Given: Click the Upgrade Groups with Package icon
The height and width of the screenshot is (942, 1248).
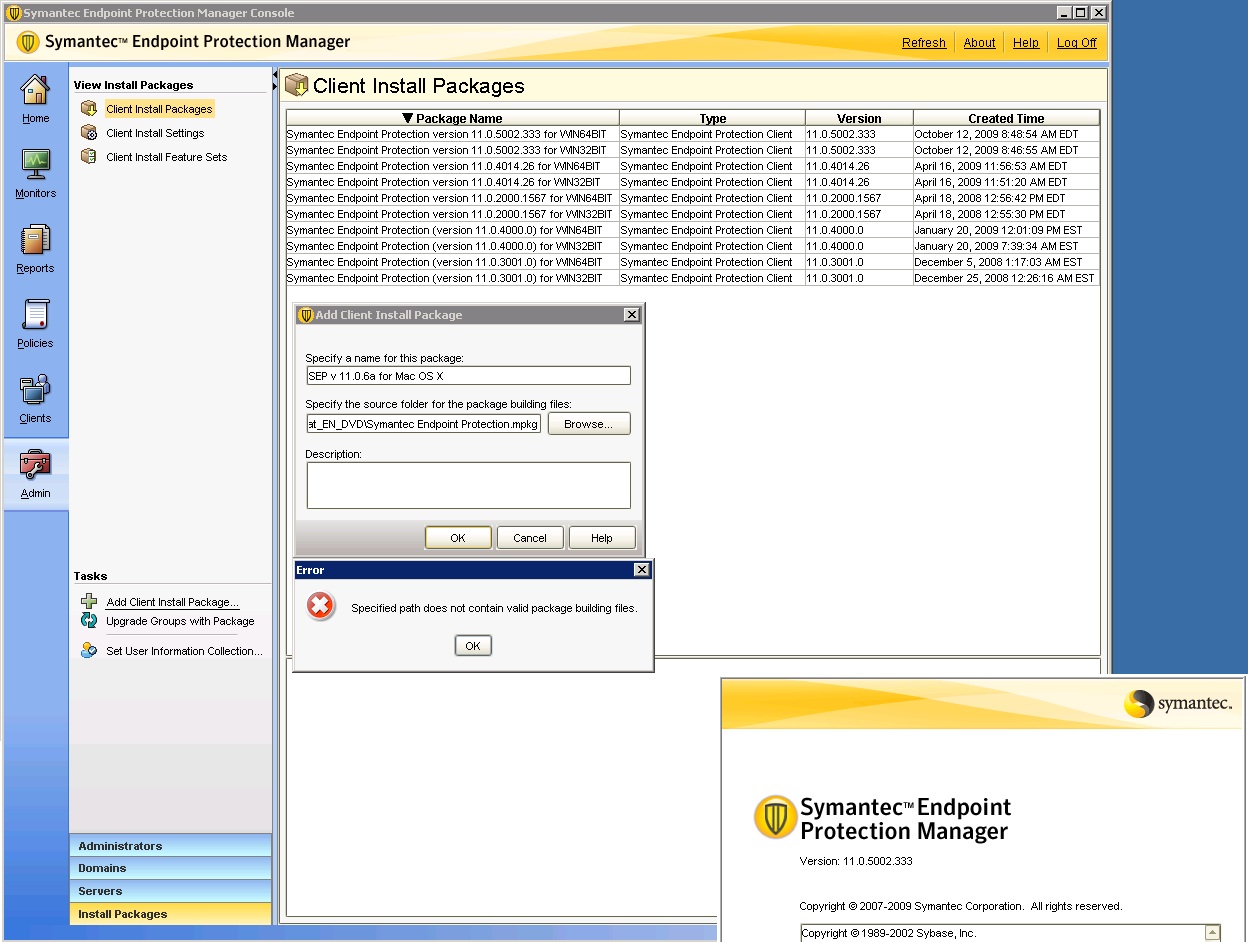Looking at the screenshot, I should pos(89,621).
